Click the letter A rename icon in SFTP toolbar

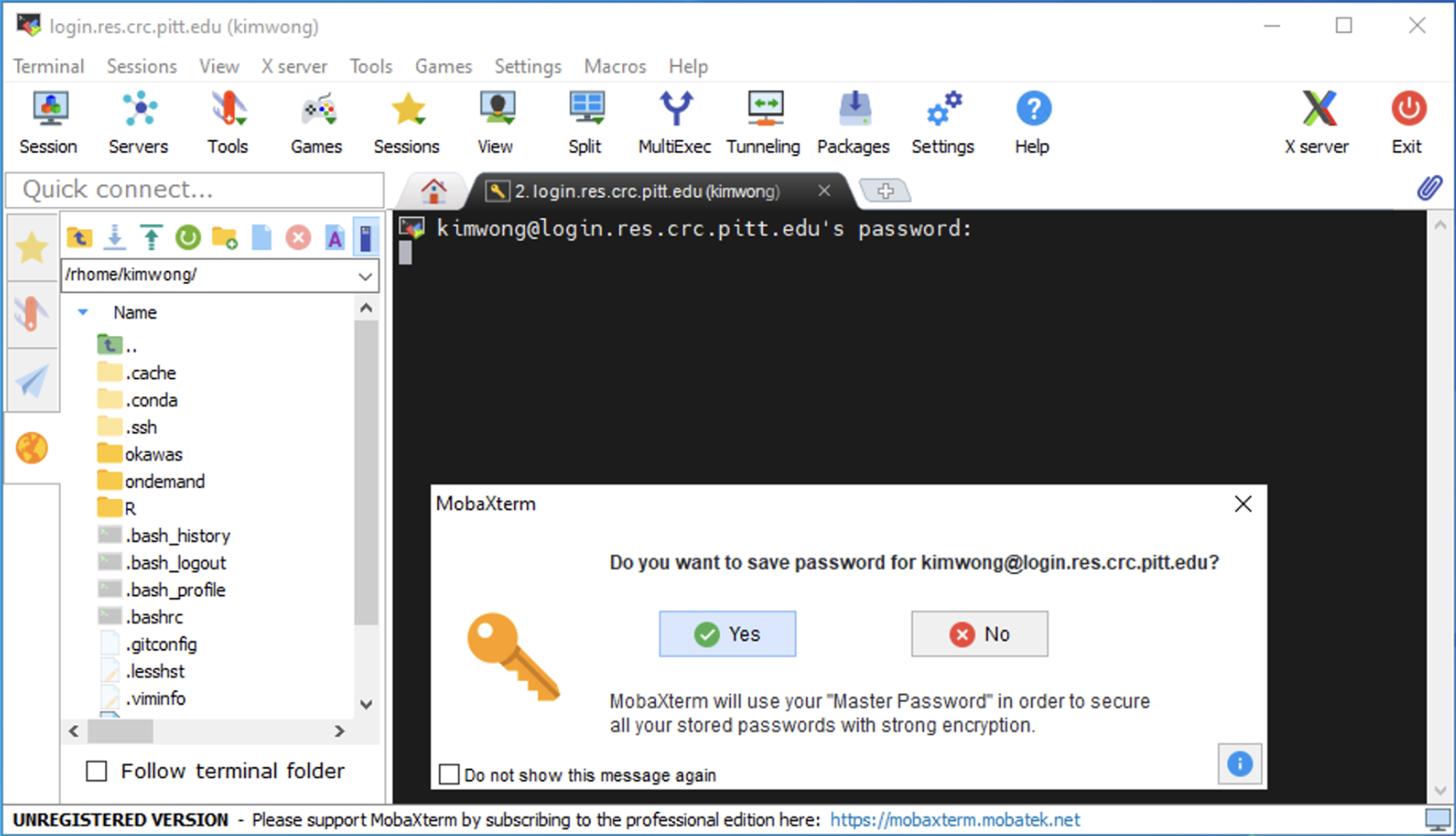(x=334, y=237)
